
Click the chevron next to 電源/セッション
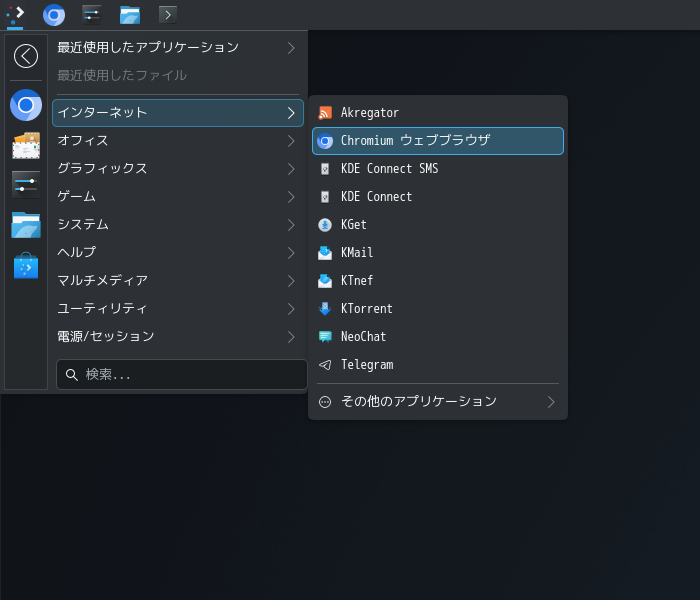click(x=291, y=337)
